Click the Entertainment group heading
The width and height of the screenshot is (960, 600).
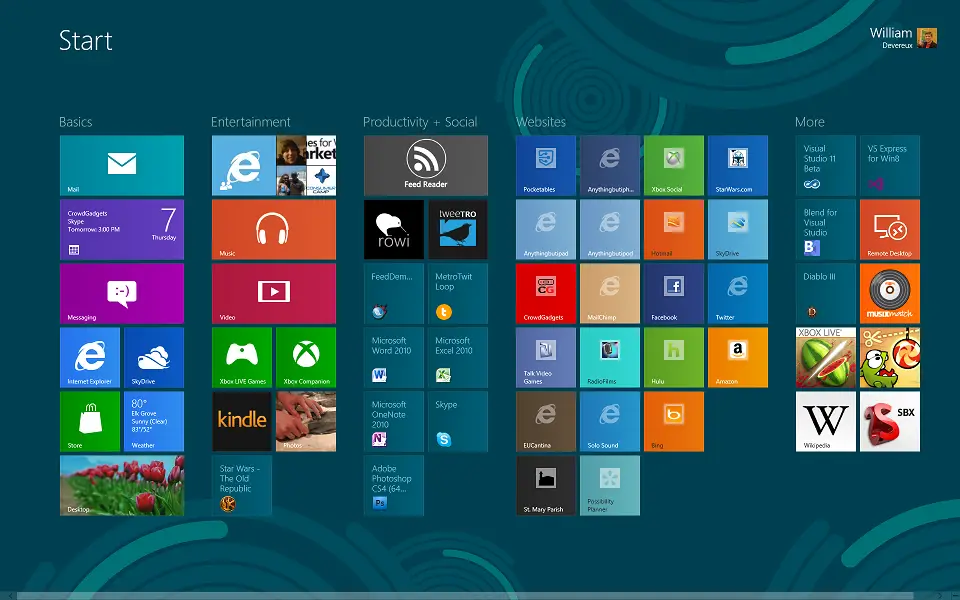pos(250,122)
